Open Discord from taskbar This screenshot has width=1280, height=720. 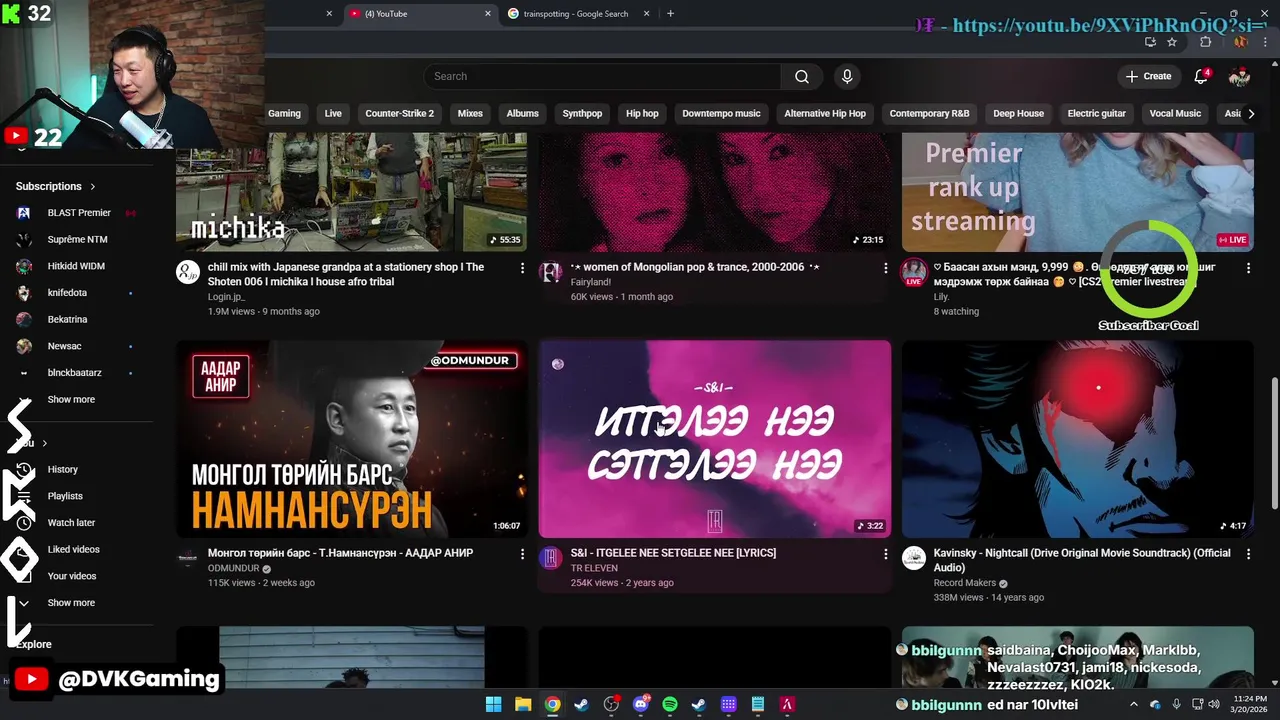click(640, 704)
